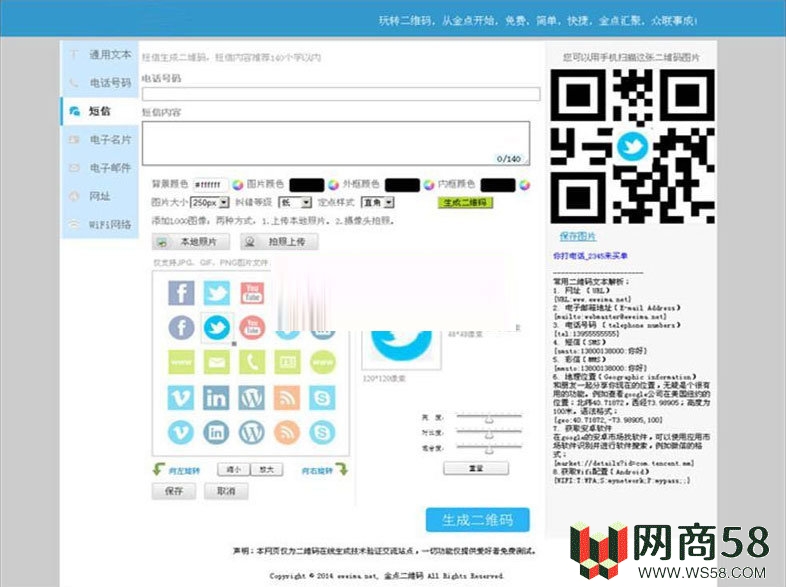The height and width of the screenshot is (587, 786).
Task: Click the 缩小 shrink button
Action: coord(234,470)
